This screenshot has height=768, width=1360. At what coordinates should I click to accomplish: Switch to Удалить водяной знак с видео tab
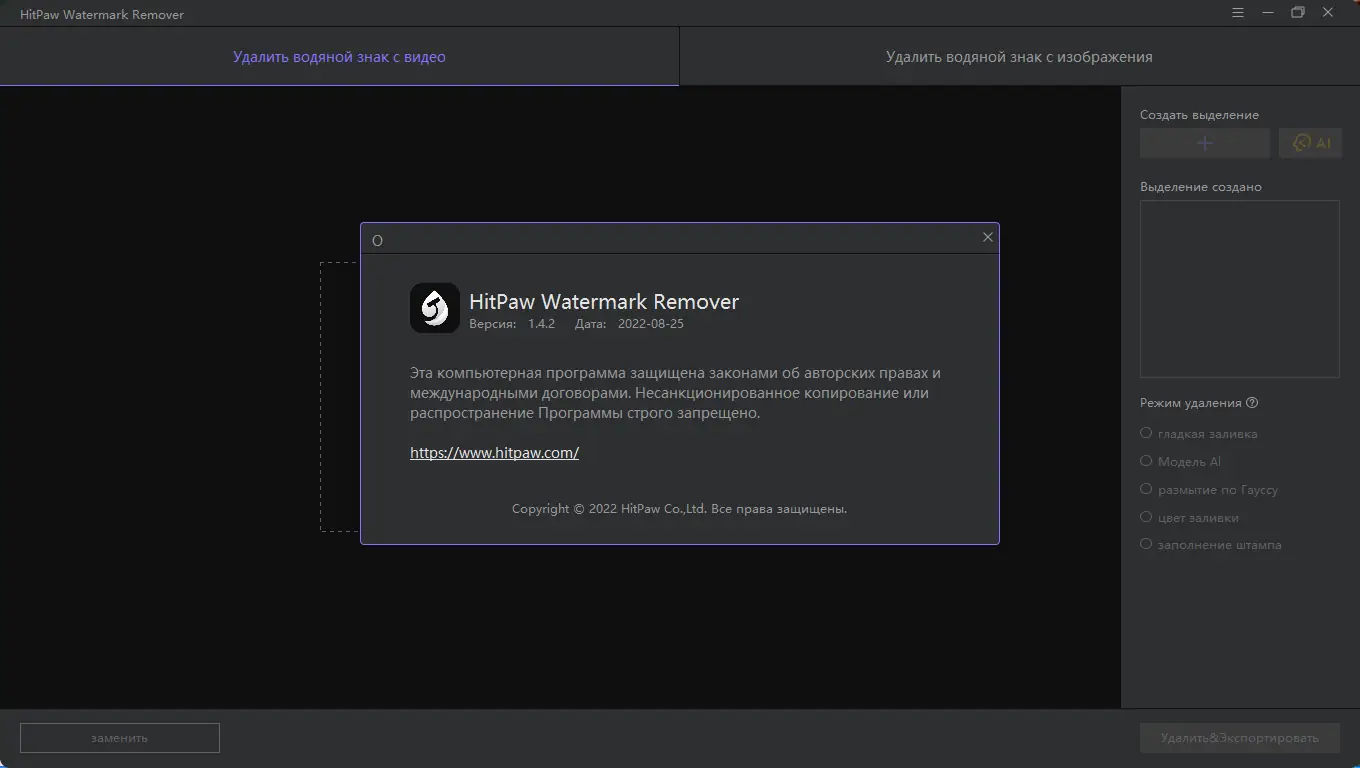339,57
